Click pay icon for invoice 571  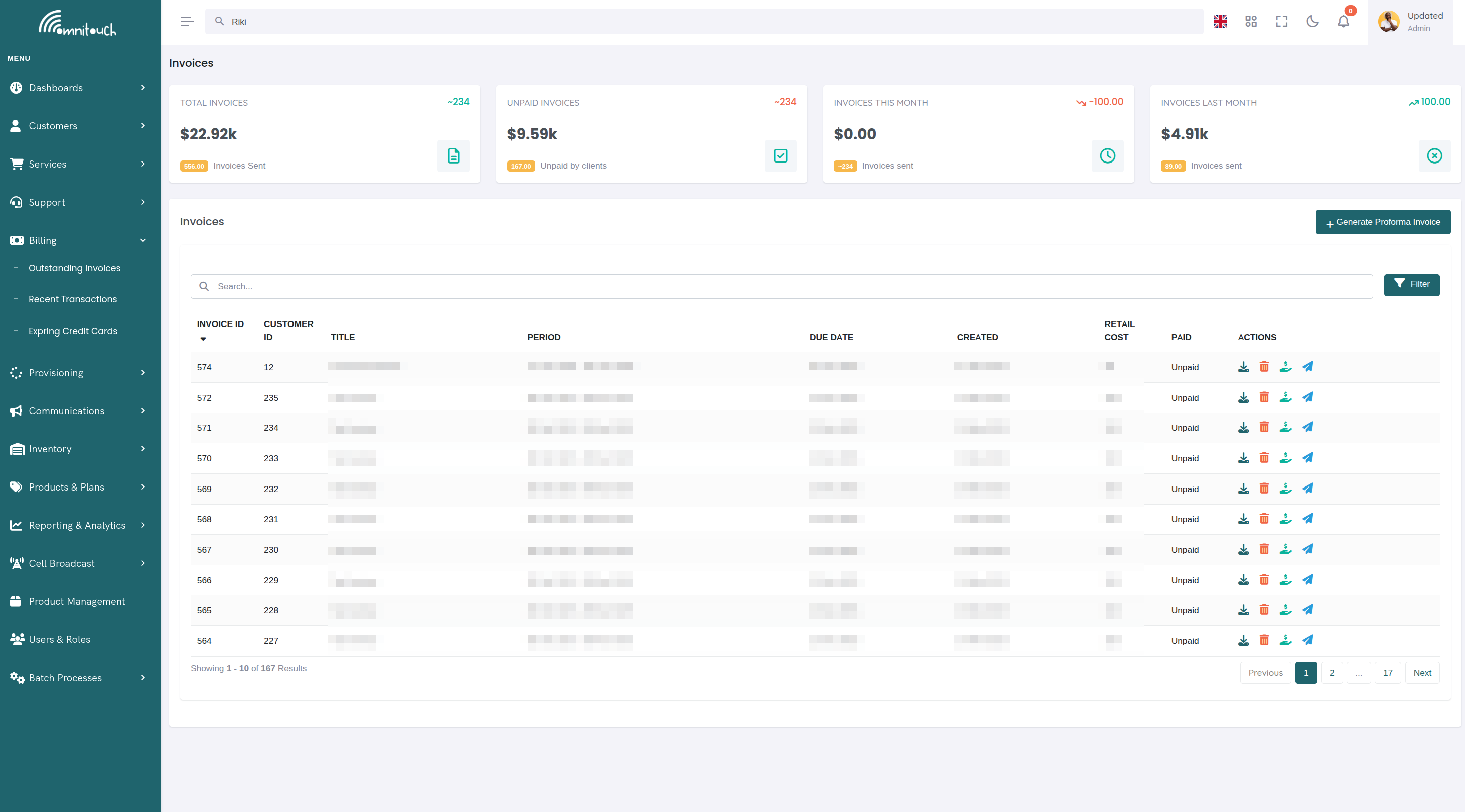pyautogui.click(x=1285, y=428)
